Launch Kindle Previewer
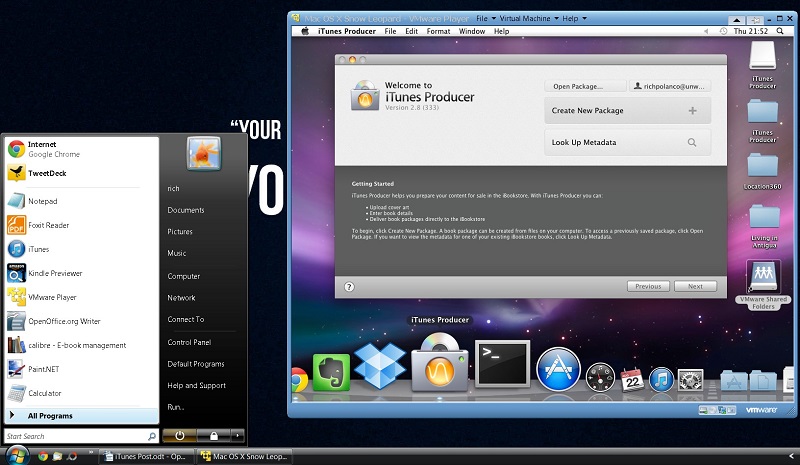Viewport: 800px width, 465px height. 82,273
